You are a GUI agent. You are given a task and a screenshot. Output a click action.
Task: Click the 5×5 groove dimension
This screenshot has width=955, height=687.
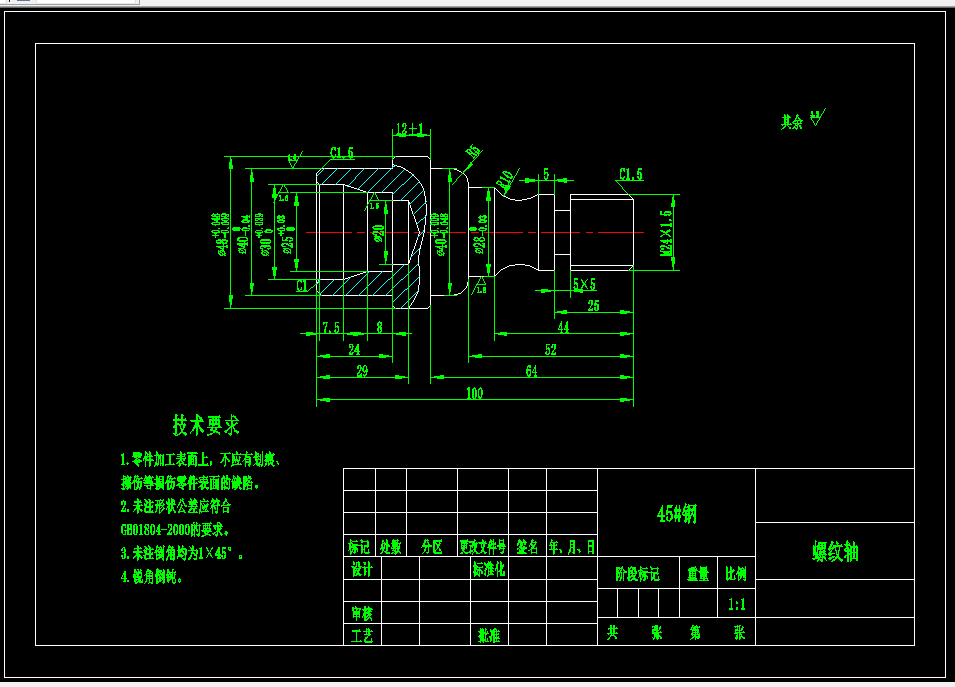point(584,284)
